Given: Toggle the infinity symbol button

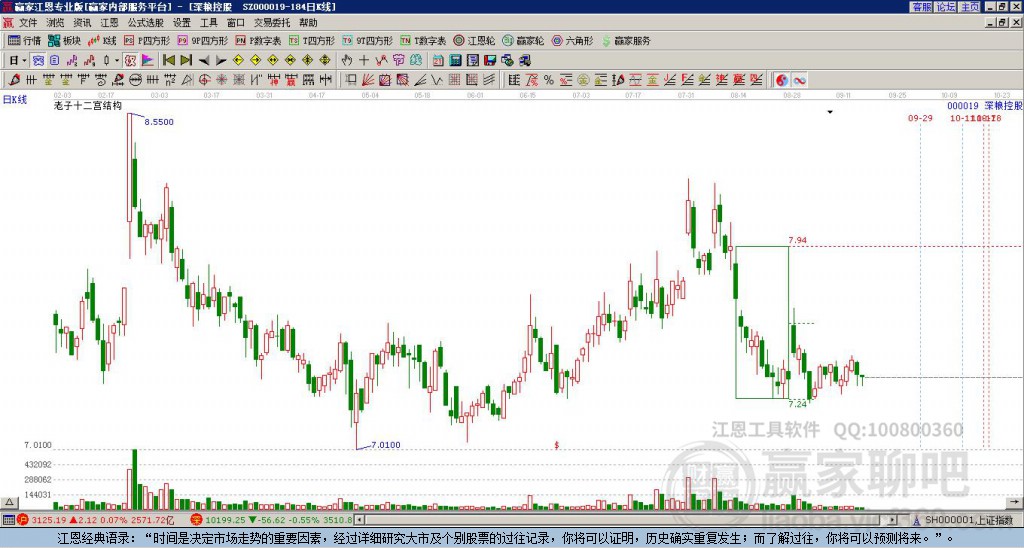Looking at the screenshot, I should click(x=799, y=80).
